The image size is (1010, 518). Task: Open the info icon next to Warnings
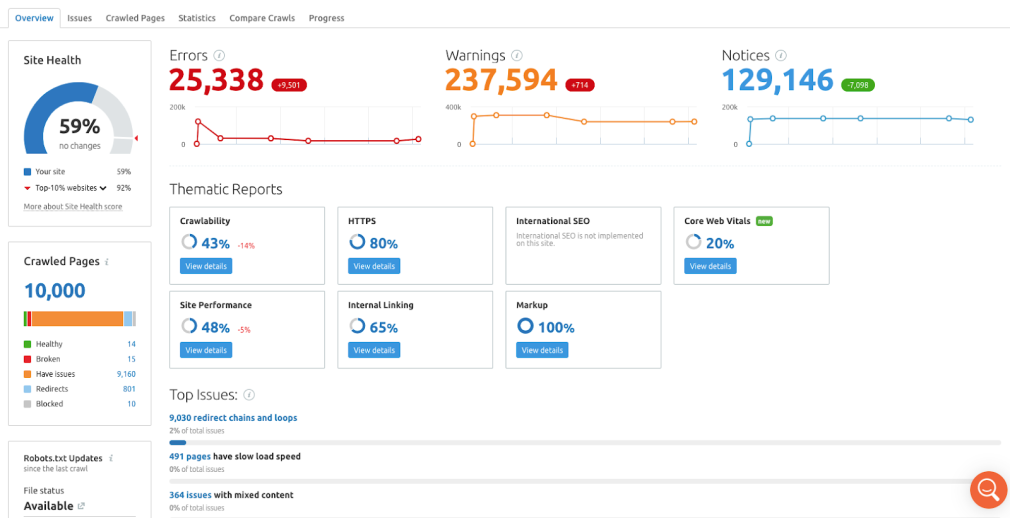pyautogui.click(x=517, y=55)
